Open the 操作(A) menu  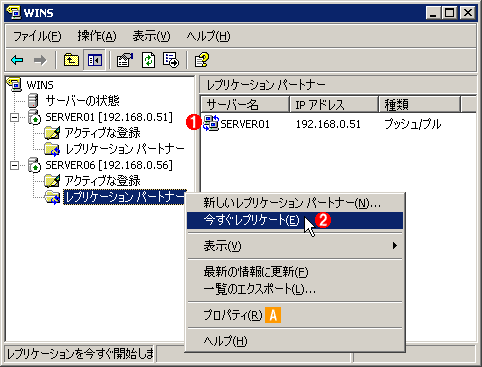tap(97, 36)
